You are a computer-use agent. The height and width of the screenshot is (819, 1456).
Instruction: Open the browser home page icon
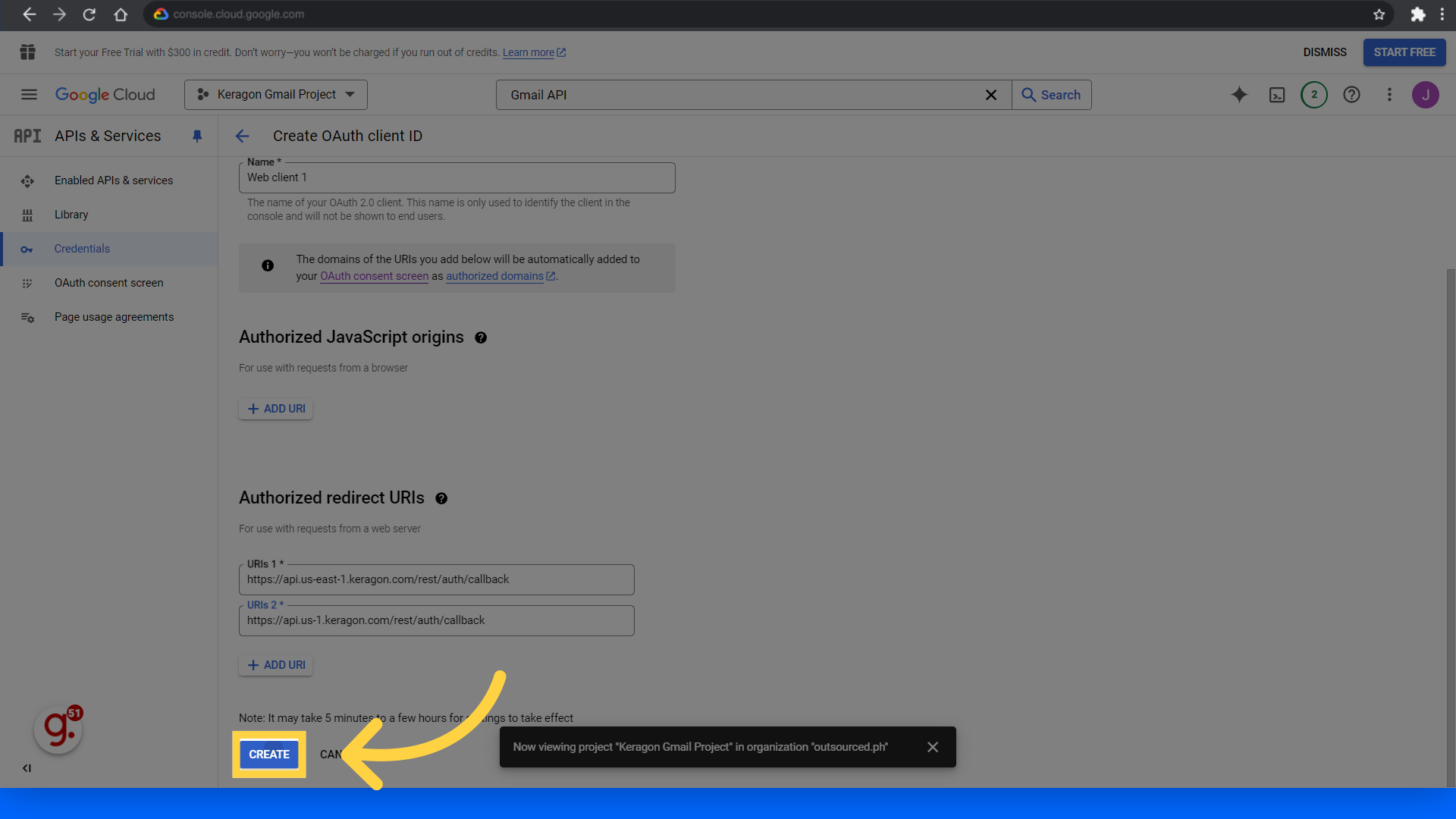pyautogui.click(x=121, y=14)
